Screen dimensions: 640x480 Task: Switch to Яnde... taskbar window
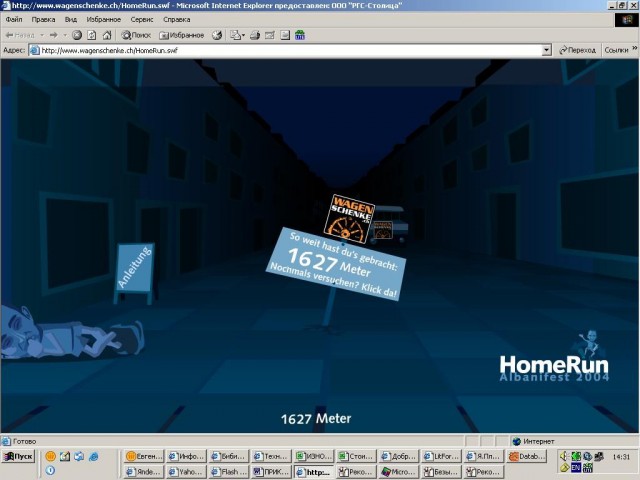[x=144, y=471]
